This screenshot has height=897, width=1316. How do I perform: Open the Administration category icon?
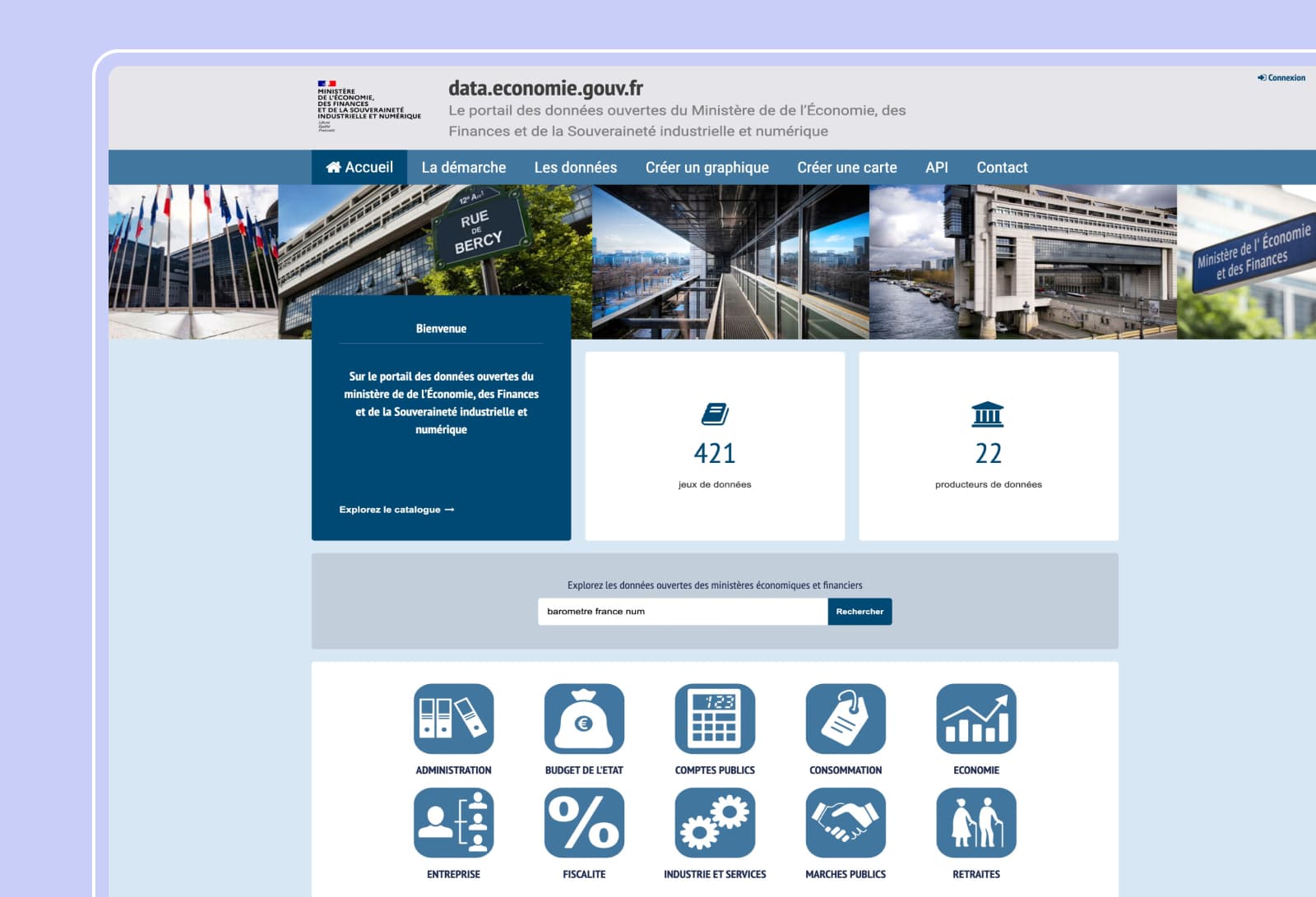click(453, 719)
